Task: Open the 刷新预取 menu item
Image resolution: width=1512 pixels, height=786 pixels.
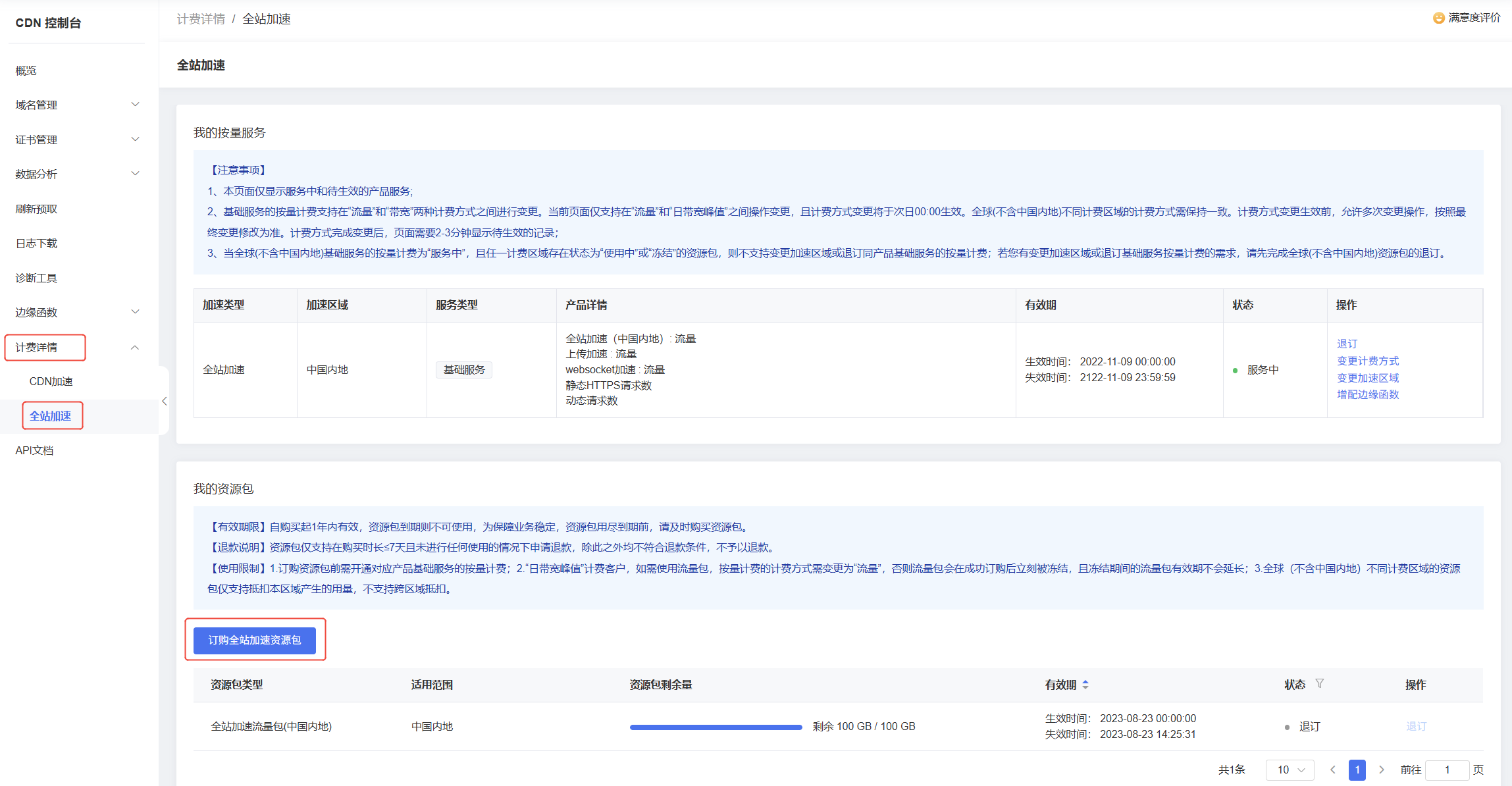Action: click(x=36, y=209)
